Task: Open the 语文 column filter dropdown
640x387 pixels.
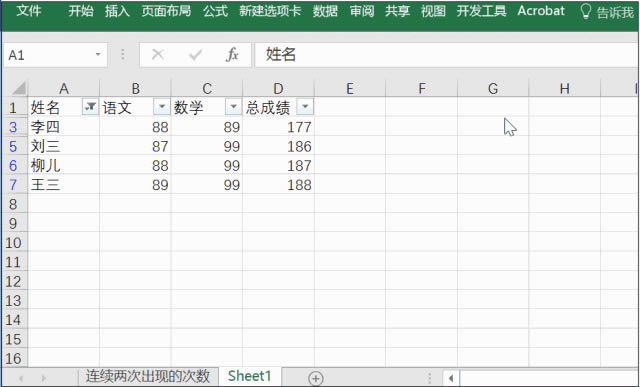Action: (162, 107)
